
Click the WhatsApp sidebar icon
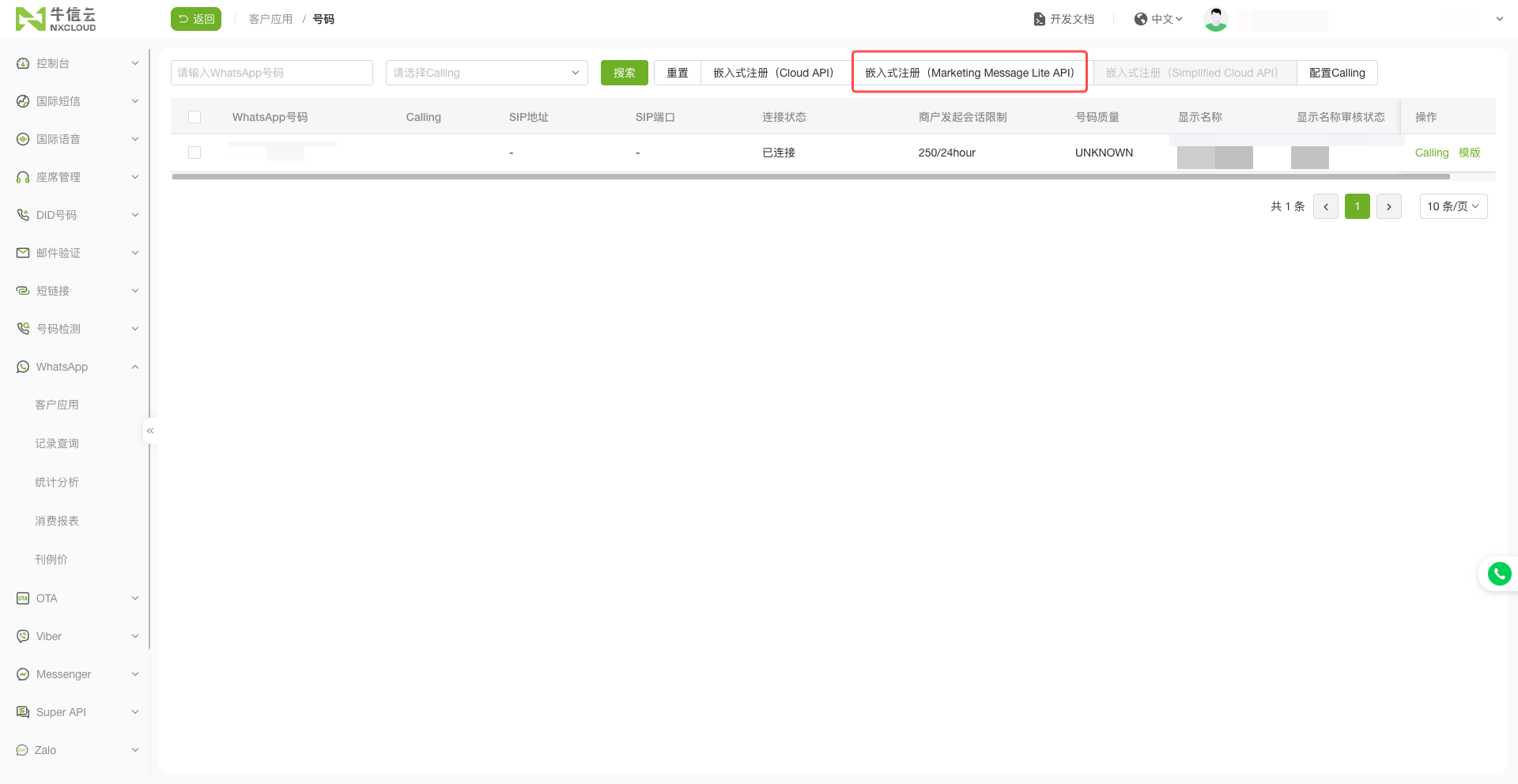point(23,367)
